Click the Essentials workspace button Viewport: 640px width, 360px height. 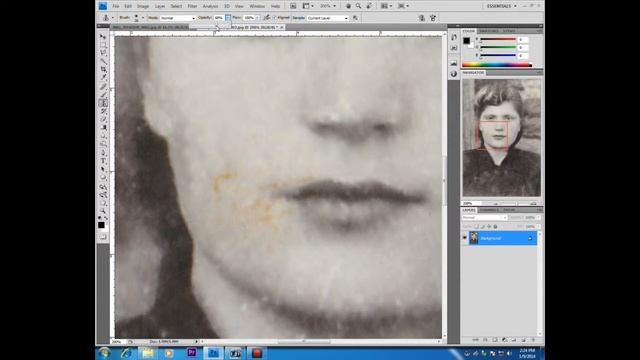tap(501, 6)
